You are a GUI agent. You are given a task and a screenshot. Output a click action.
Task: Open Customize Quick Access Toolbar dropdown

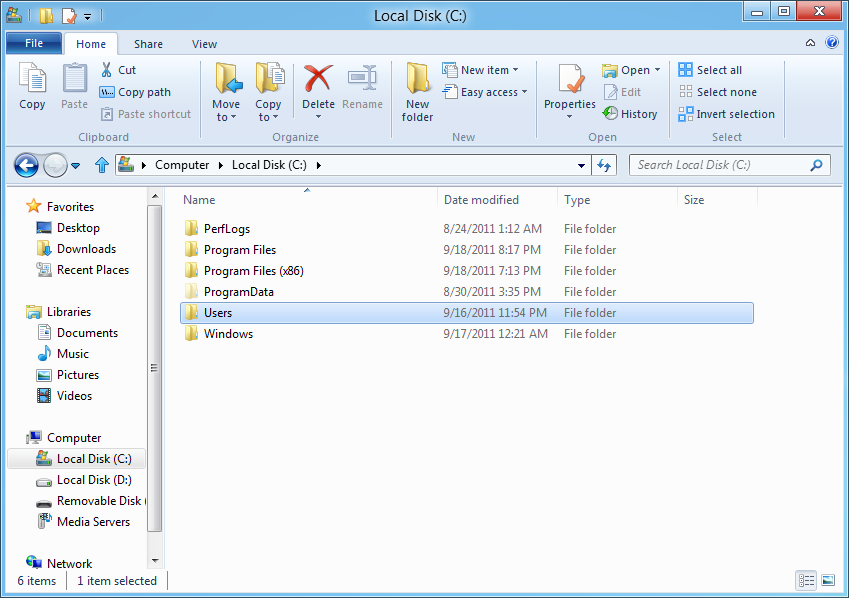(88, 17)
